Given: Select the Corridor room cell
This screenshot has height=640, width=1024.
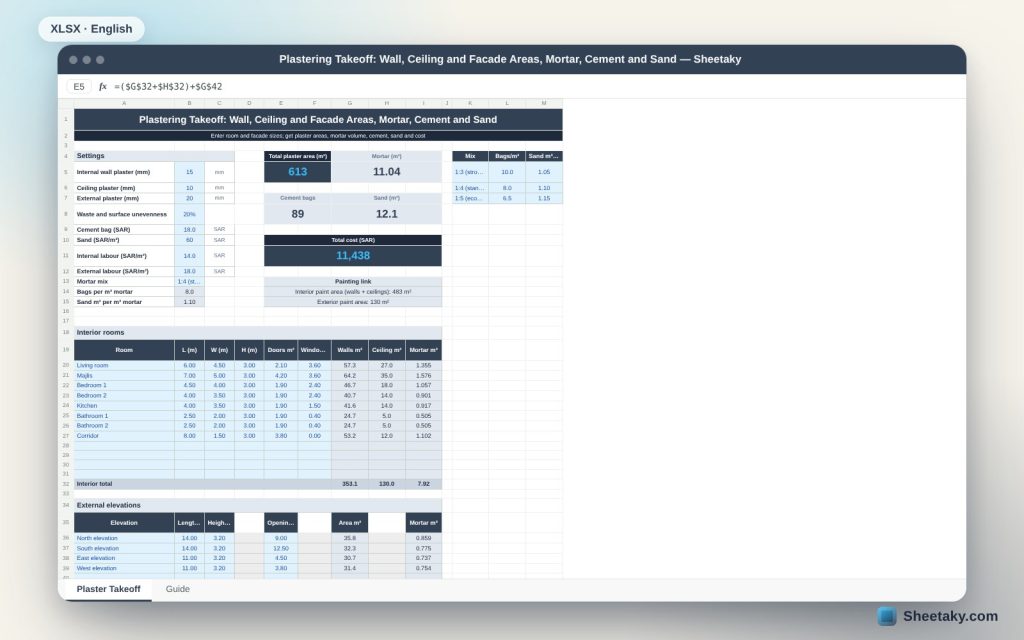Looking at the screenshot, I should point(124,436).
